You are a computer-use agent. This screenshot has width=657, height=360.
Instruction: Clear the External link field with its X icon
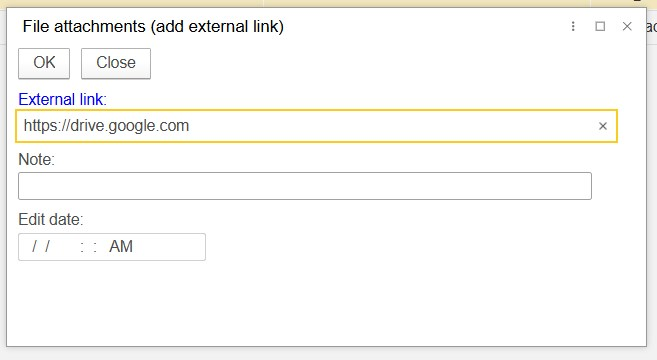click(603, 126)
